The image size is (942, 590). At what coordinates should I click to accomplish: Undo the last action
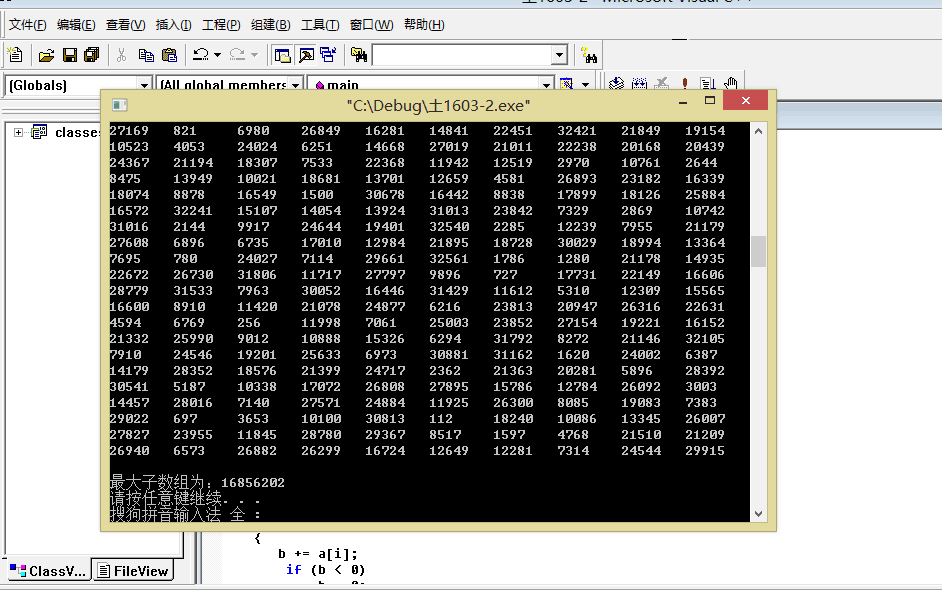(201, 55)
